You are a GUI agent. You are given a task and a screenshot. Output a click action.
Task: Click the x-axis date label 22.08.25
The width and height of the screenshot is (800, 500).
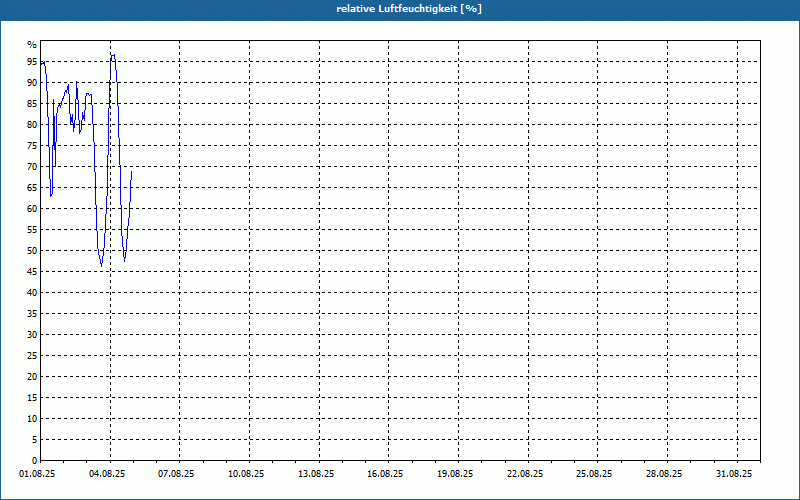[x=525, y=474]
